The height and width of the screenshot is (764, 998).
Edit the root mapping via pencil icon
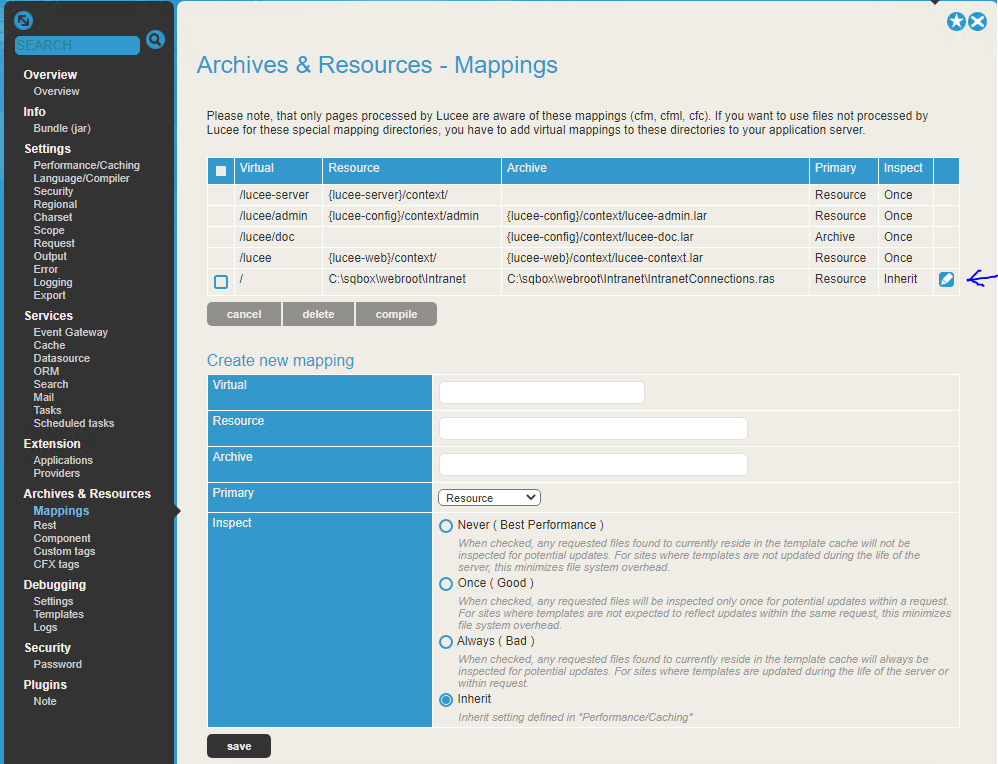pos(946,279)
